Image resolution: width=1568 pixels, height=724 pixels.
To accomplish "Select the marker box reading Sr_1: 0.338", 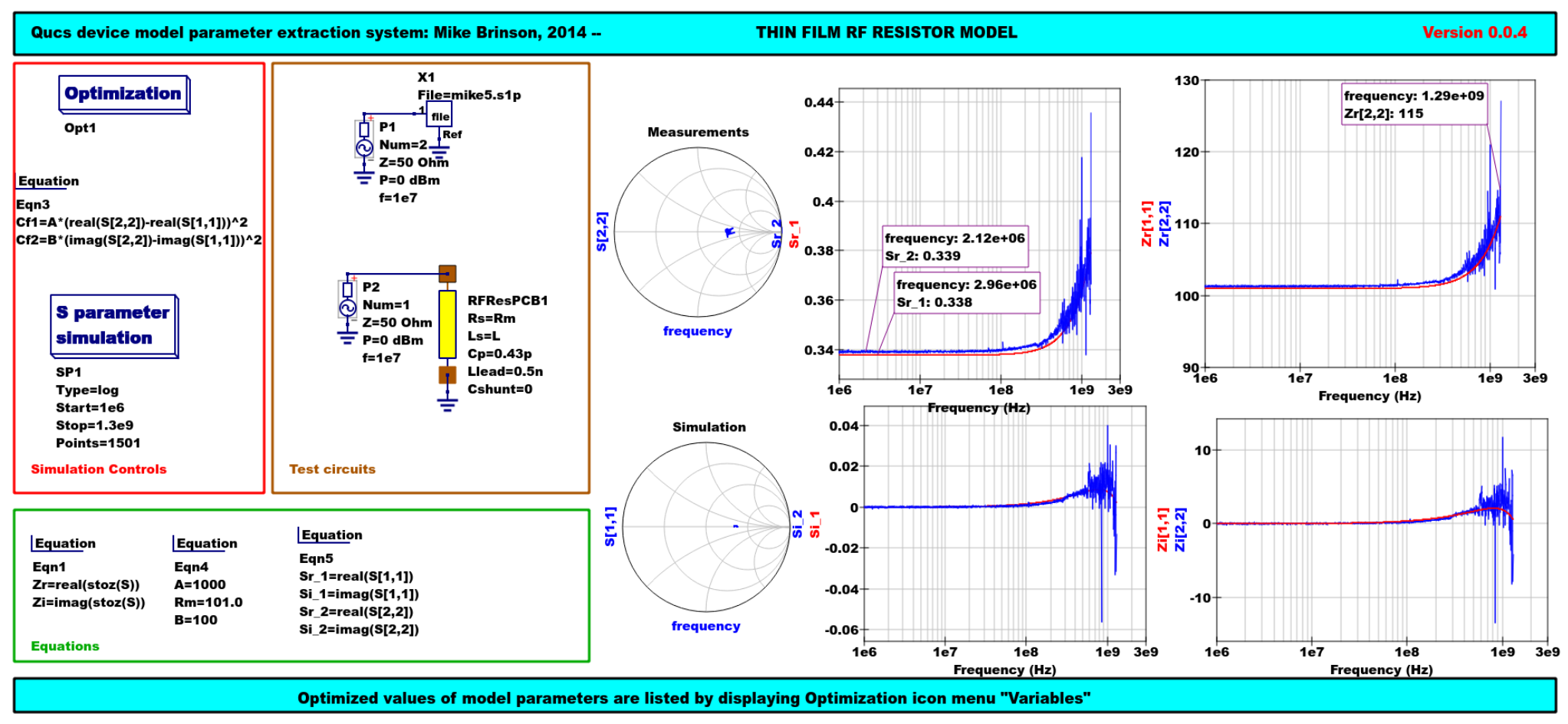I will coord(966,293).
